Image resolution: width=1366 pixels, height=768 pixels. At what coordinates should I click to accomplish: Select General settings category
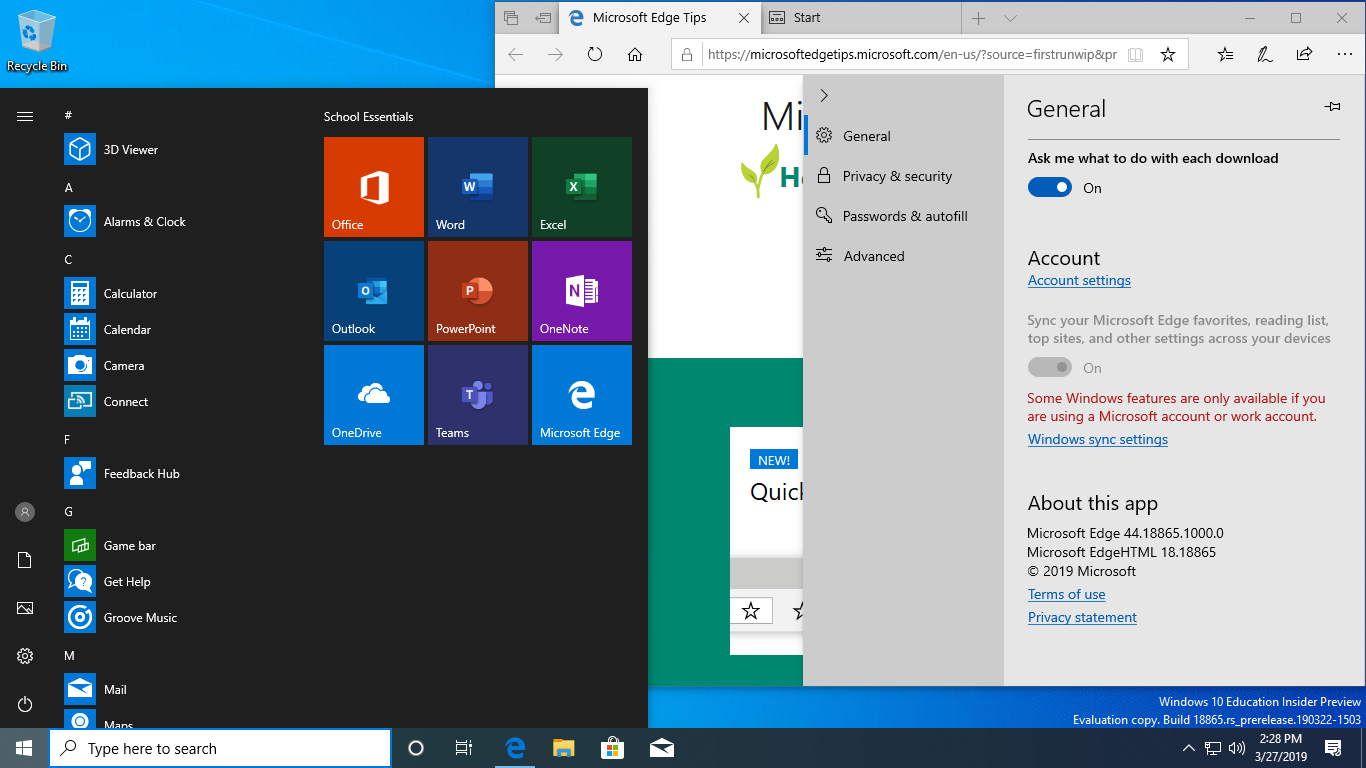(x=902, y=136)
